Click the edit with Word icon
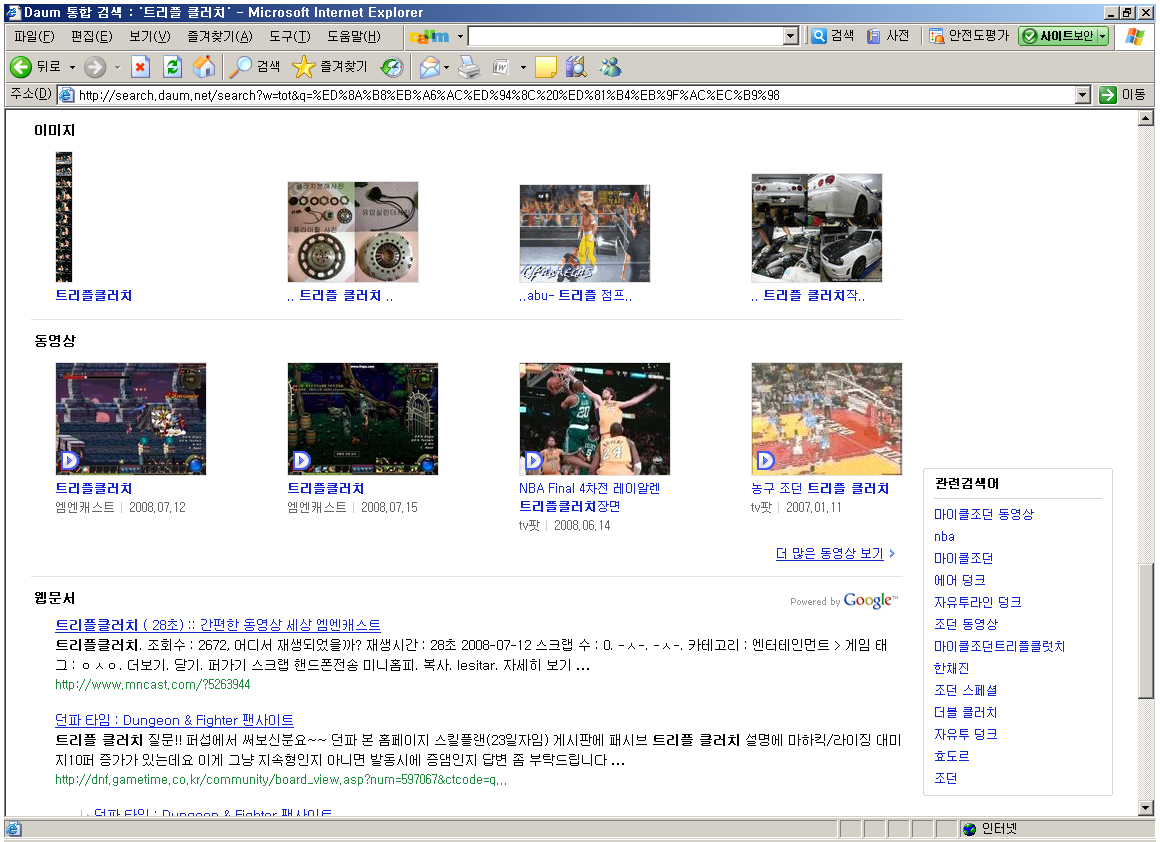1160x842 pixels. 501,67
